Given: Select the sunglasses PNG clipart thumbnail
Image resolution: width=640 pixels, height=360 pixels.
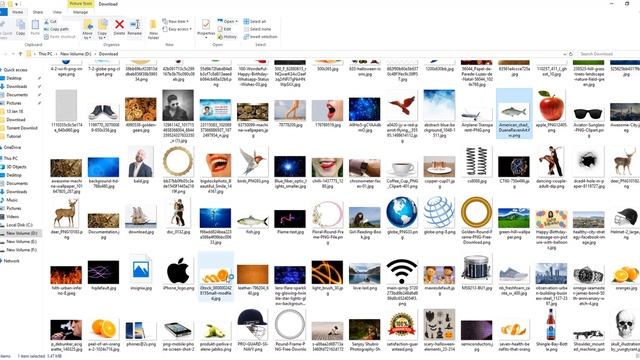Looking at the screenshot, I should pyautogui.click(x=588, y=114).
